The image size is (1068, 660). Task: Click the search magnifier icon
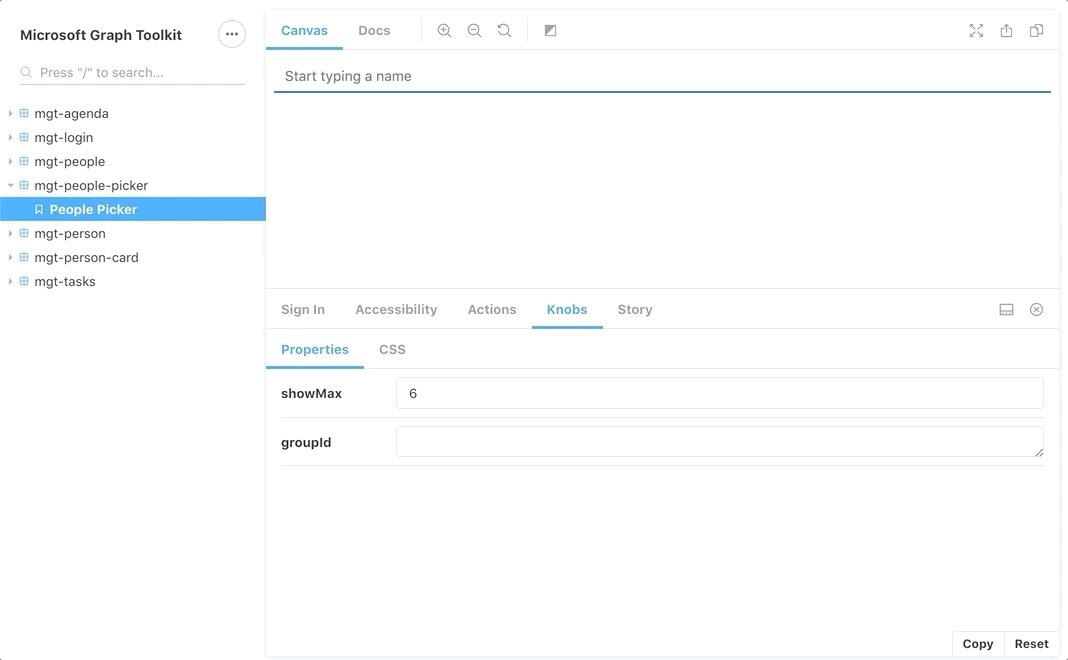26,72
